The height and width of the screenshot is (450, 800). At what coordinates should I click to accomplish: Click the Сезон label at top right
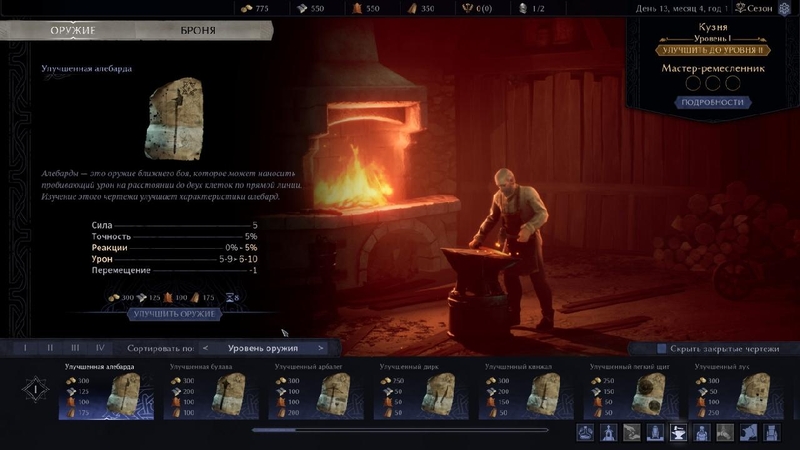point(760,8)
